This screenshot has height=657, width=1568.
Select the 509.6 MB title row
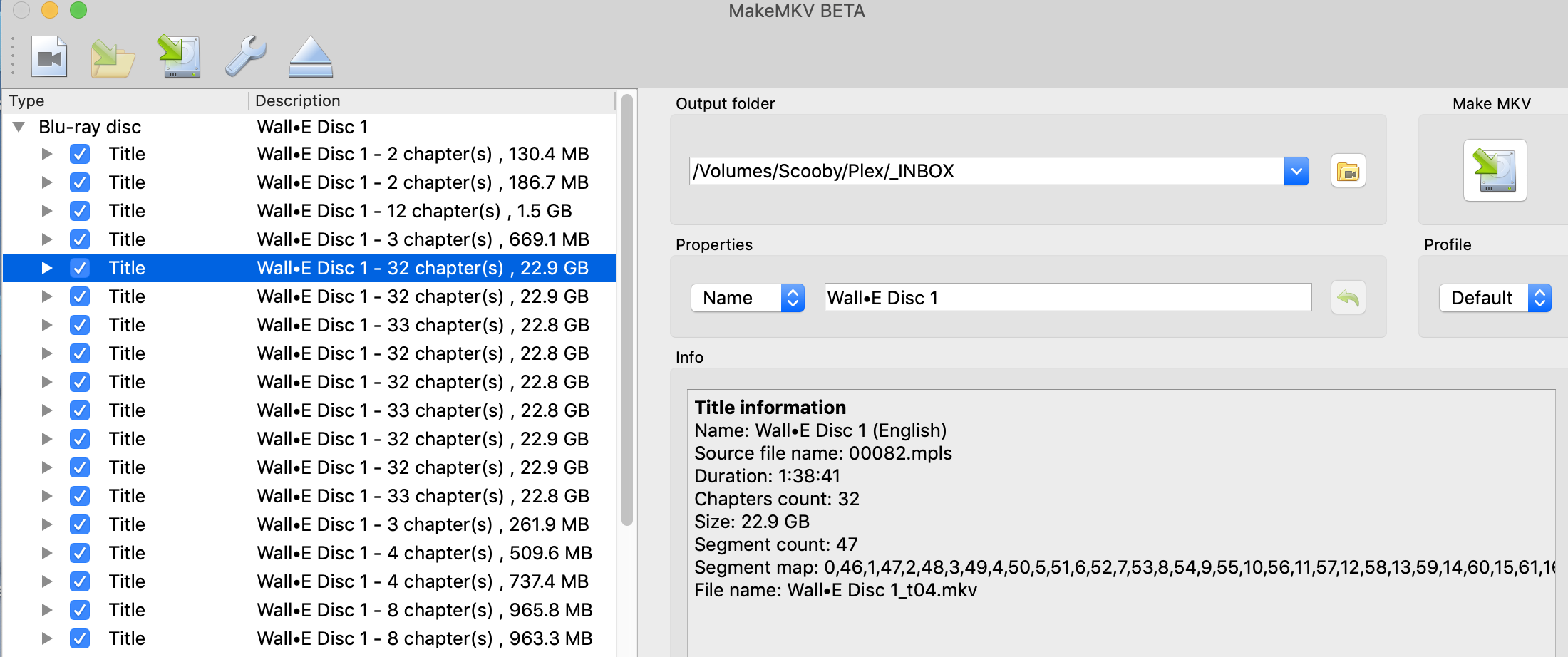[x=309, y=553]
